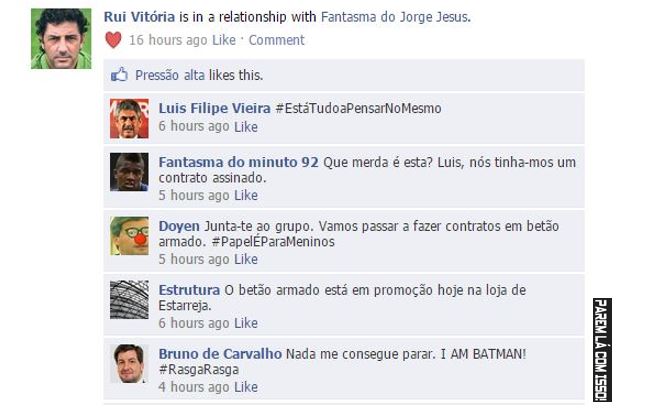672x414 pixels.
Task: Open the Pressão alta profile link
Action: (x=170, y=75)
